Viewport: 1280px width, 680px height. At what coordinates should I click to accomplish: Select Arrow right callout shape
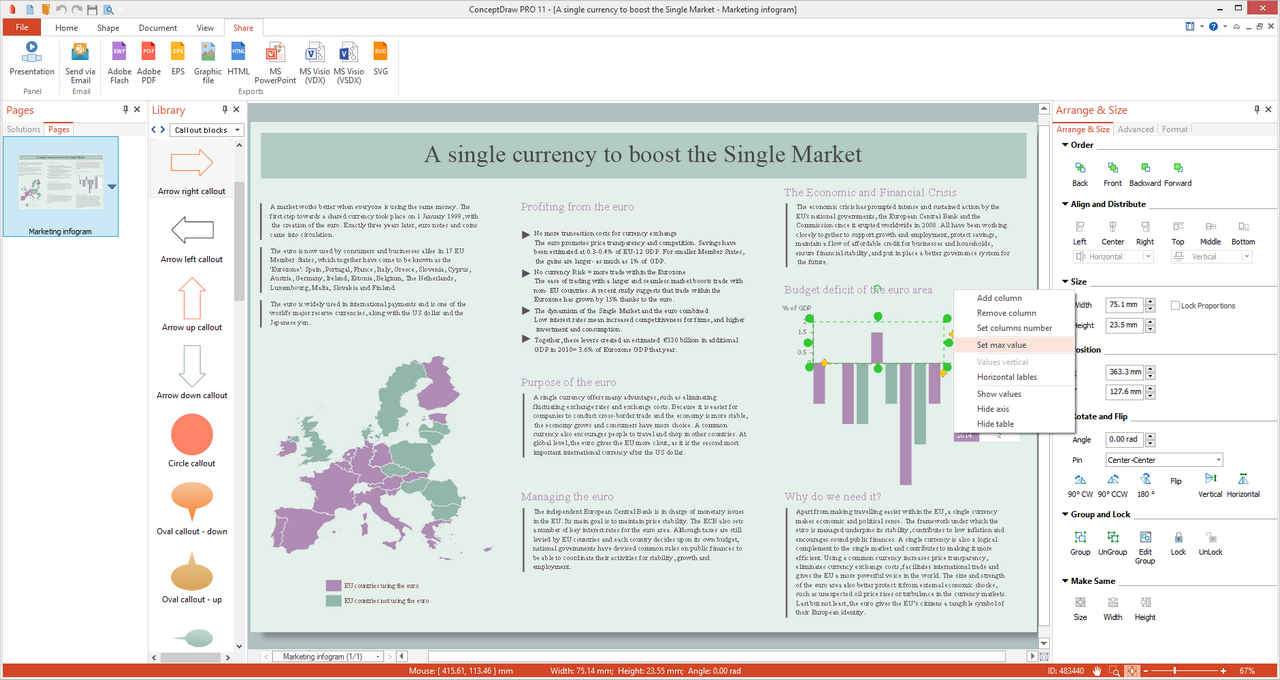(x=192, y=169)
